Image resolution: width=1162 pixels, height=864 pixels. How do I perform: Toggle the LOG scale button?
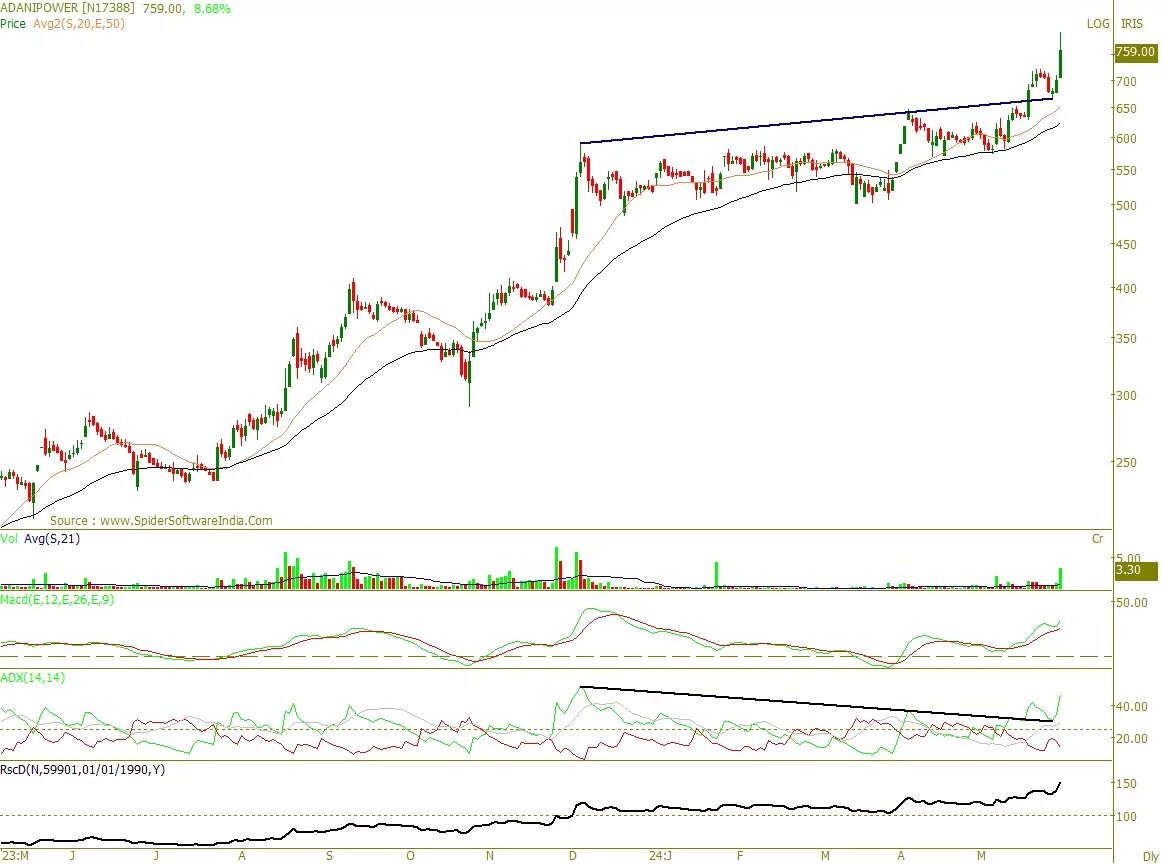point(1098,24)
